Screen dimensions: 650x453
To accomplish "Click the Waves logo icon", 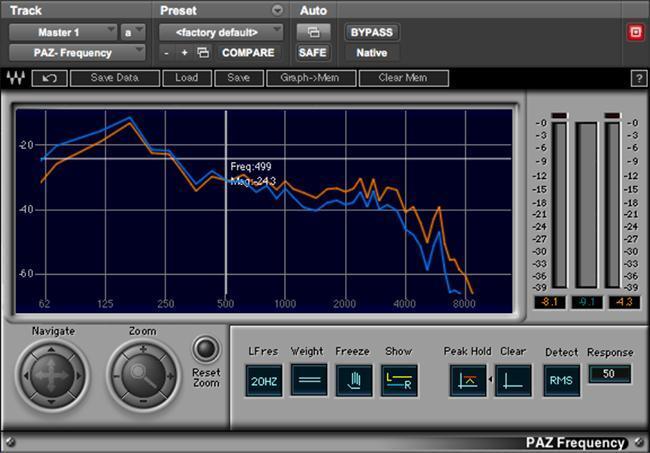I will pyautogui.click(x=16, y=78).
